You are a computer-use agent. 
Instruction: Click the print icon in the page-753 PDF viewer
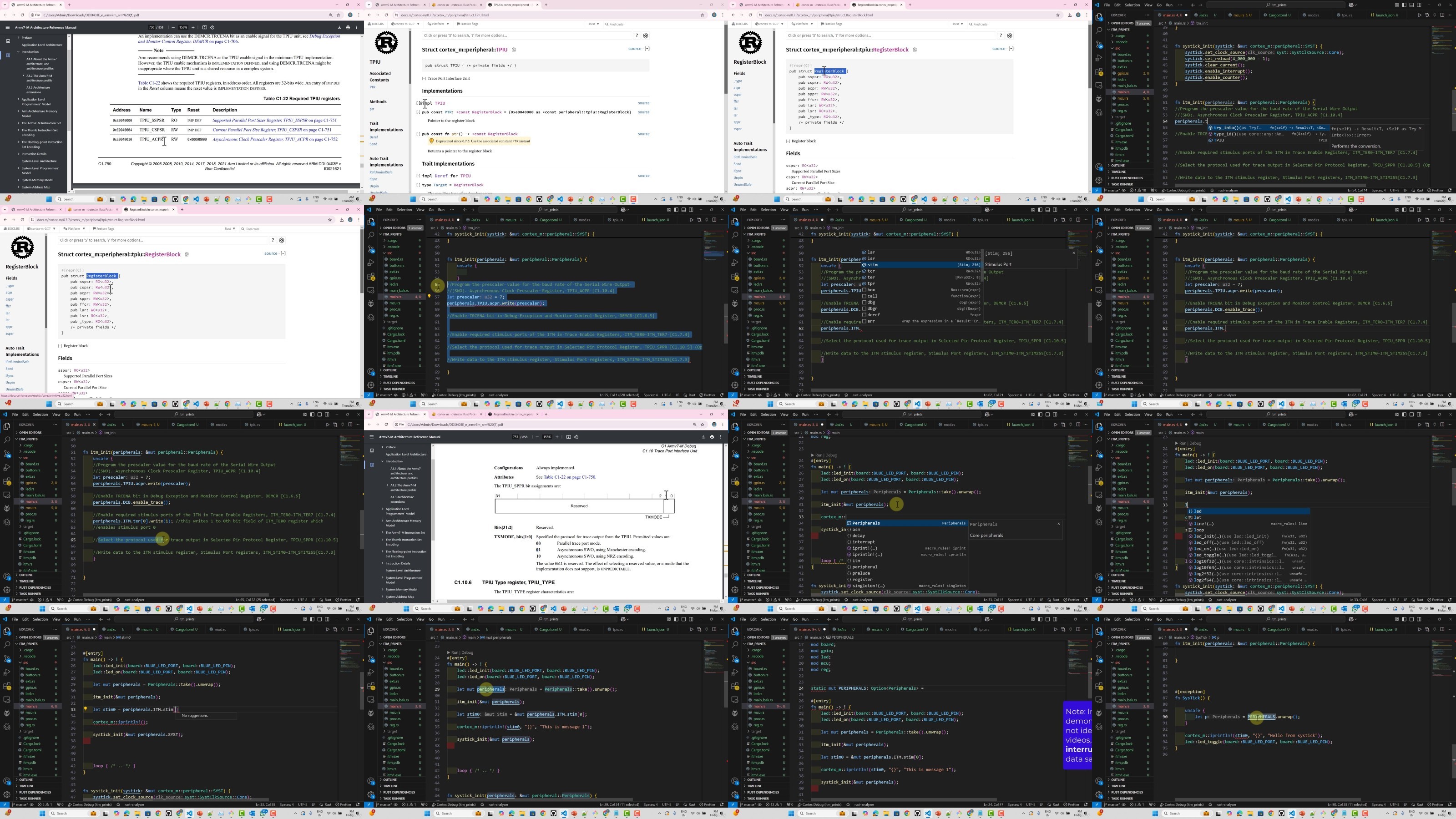click(712, 437)
